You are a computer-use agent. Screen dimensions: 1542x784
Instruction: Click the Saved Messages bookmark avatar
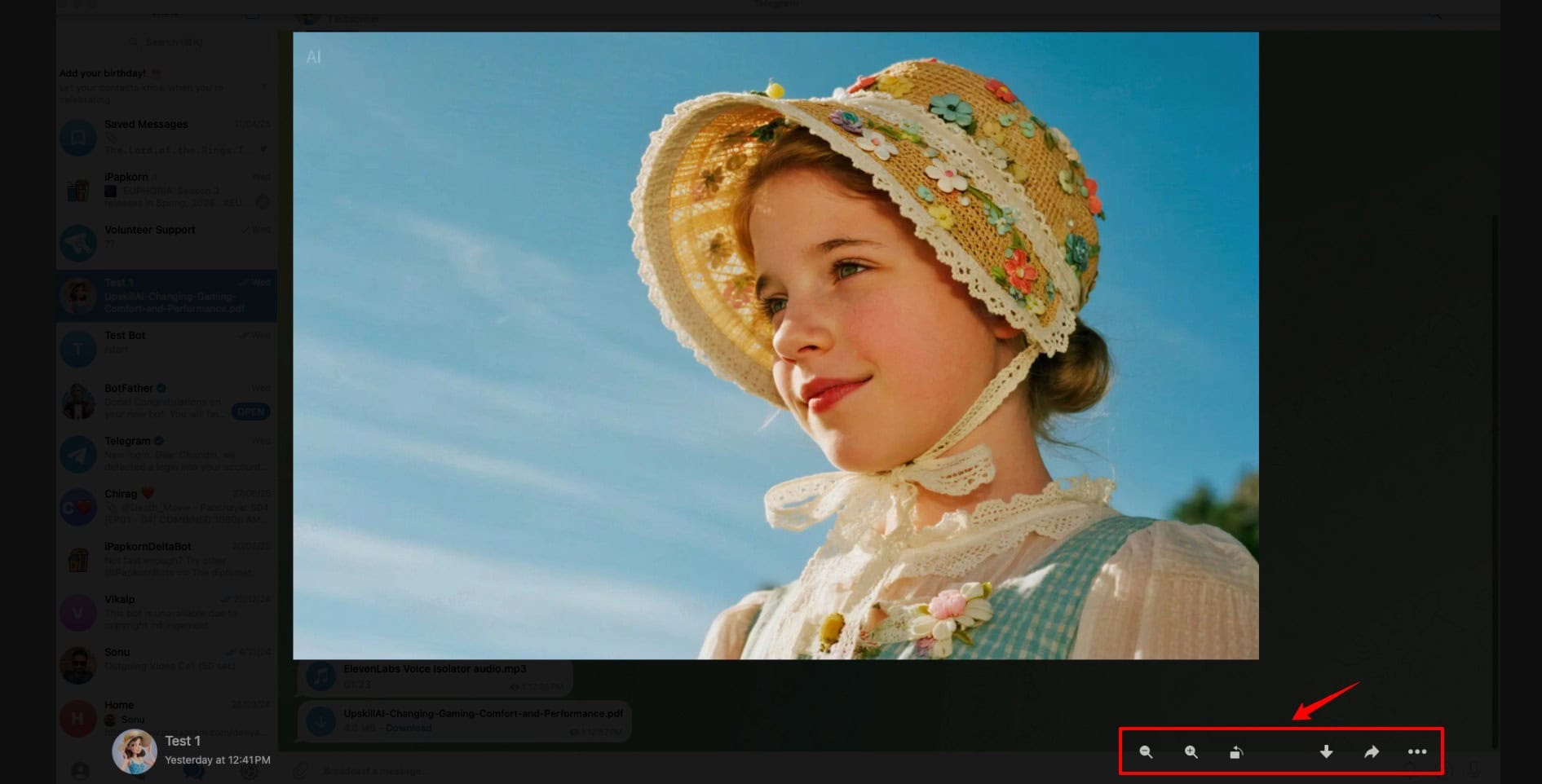(x=78, y=137)
